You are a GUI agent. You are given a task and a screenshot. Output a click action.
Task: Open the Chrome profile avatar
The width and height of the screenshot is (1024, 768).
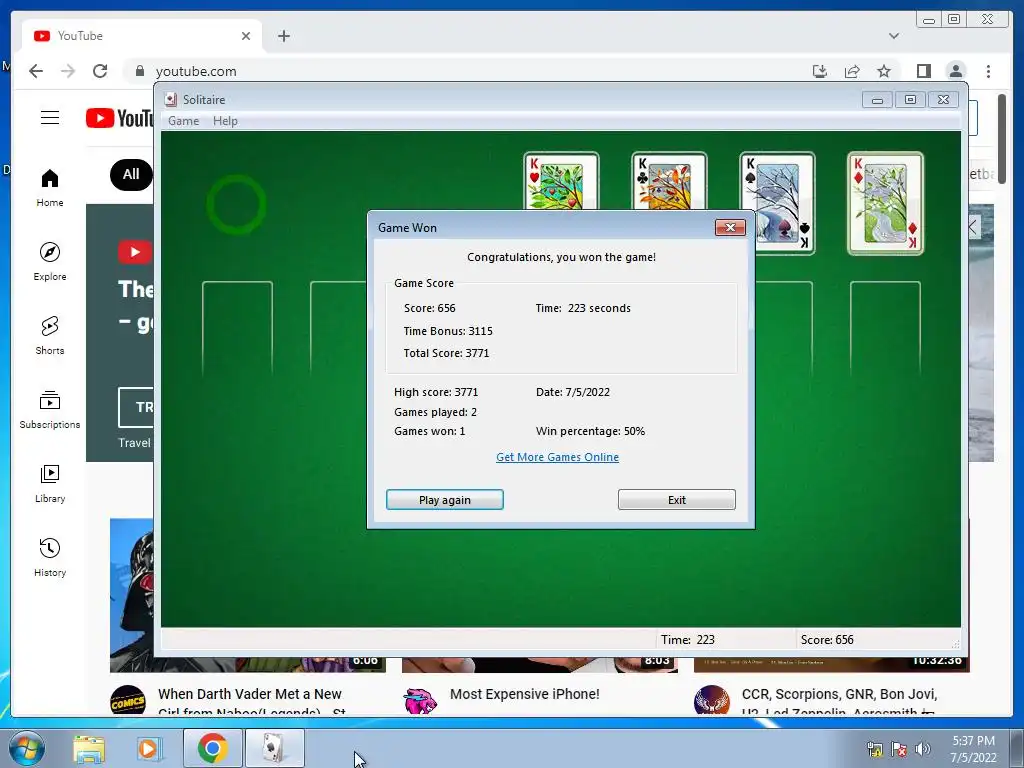[x=955, y=71]
